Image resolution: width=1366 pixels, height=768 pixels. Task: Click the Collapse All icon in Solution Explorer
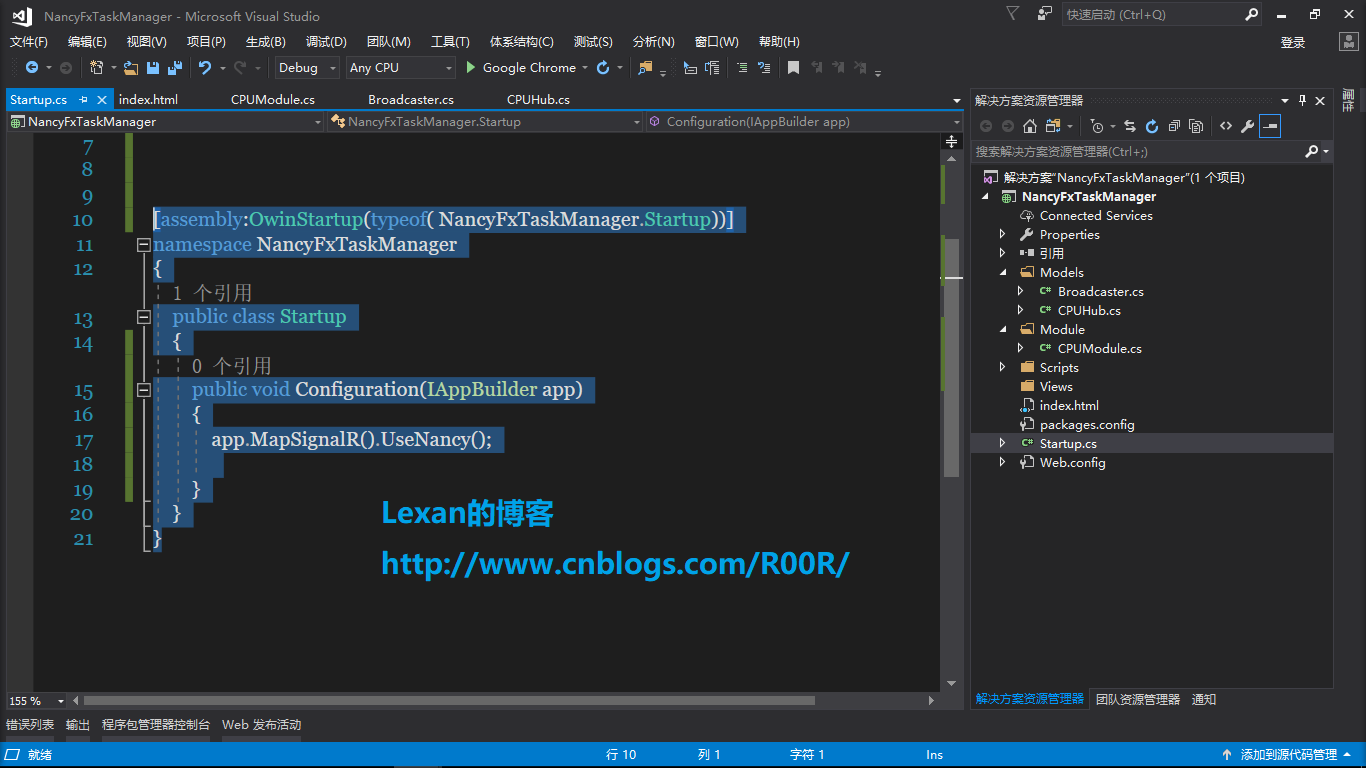point(1174,126)
